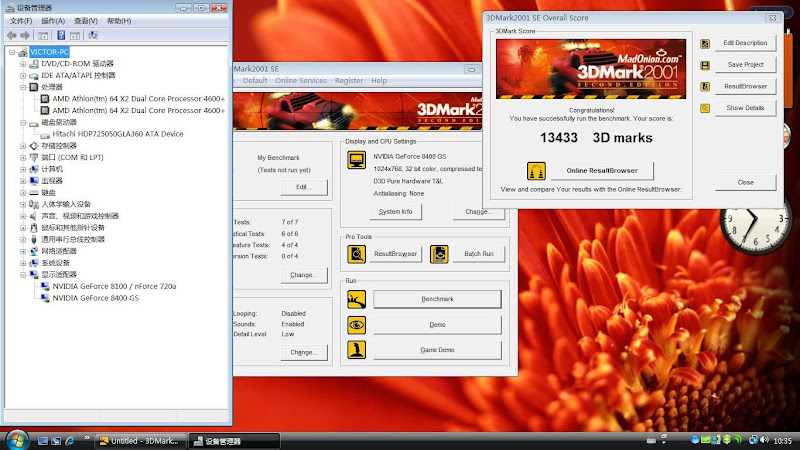Select NVIDIA GeForce 8400 GS device

pyautogui.click(x=95, y=298)
